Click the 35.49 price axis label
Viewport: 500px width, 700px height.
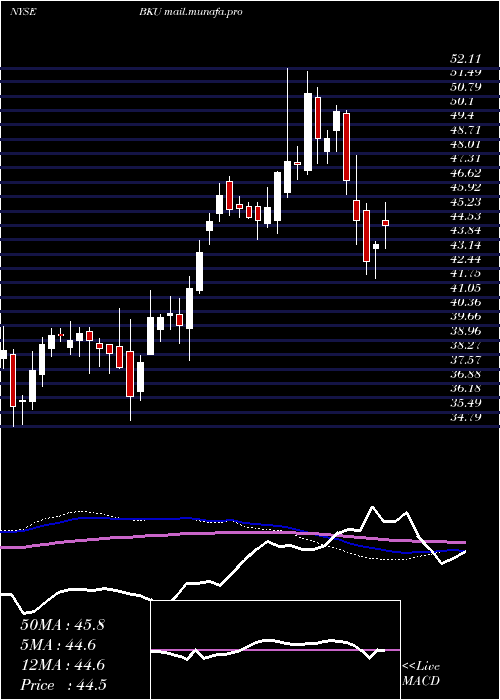[x=465, y=403]
